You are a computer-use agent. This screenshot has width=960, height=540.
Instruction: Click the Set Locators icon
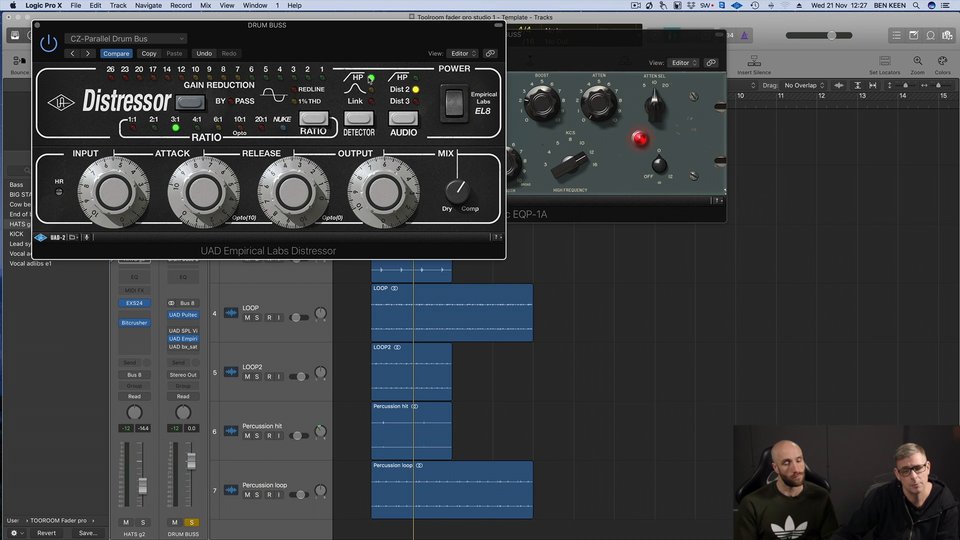pyautogui.click(x=885, y=61)
